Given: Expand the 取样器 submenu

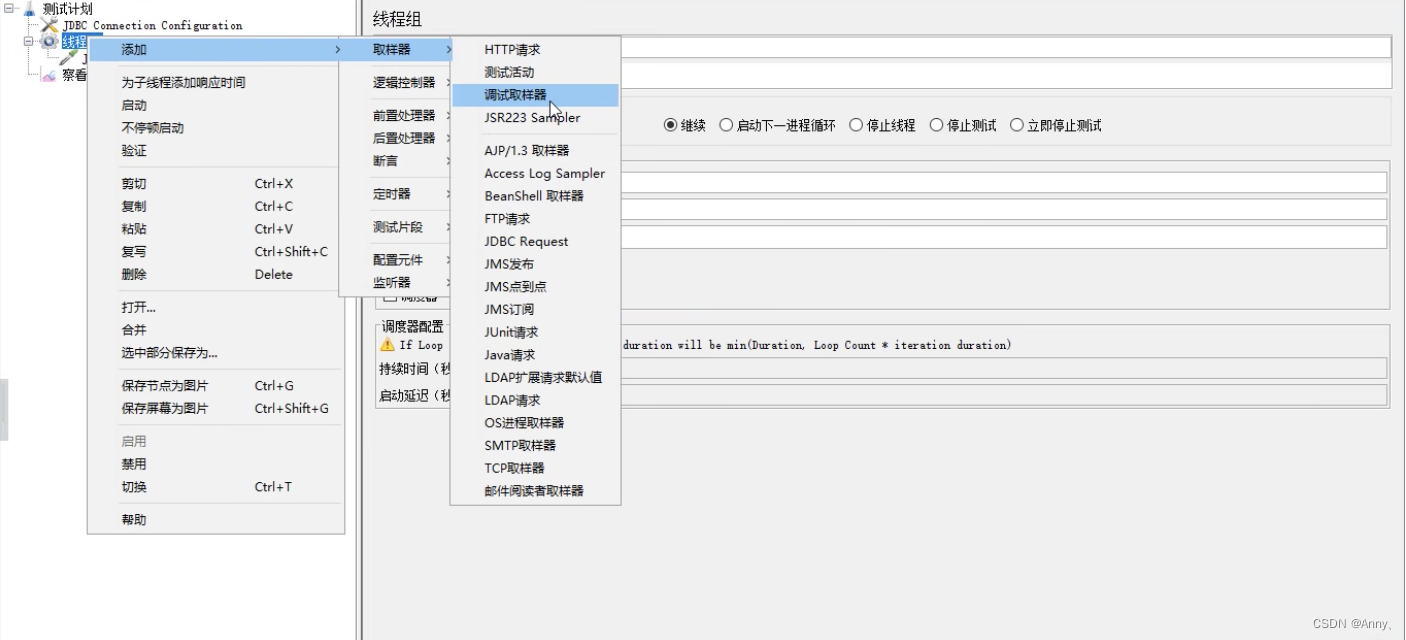Looking at the screenshot, I should tap(396, 49).
